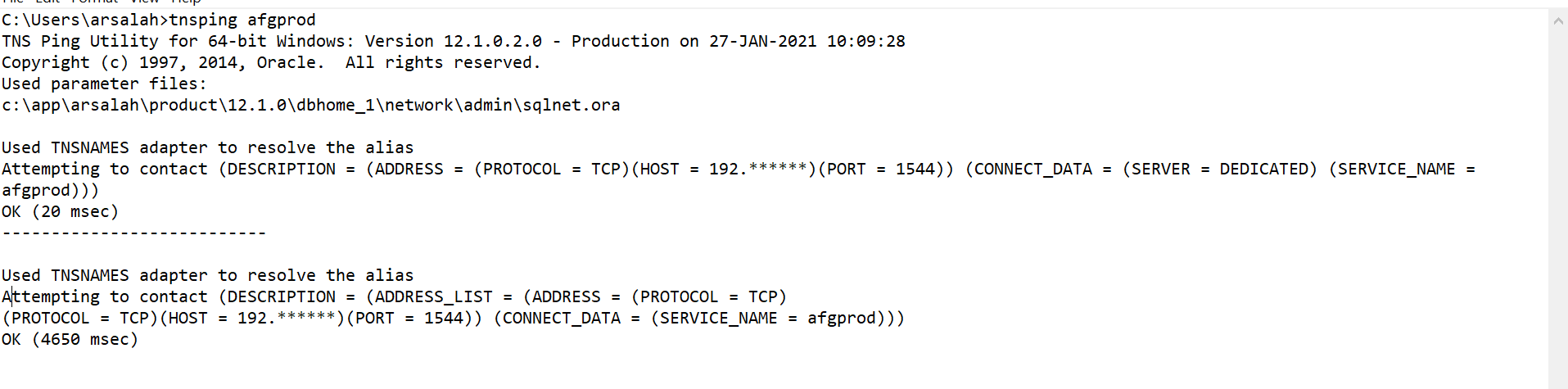1568x389 pixels.
Task: Click 'PORT = 1544' in first description
Action: tap(885, 169)
